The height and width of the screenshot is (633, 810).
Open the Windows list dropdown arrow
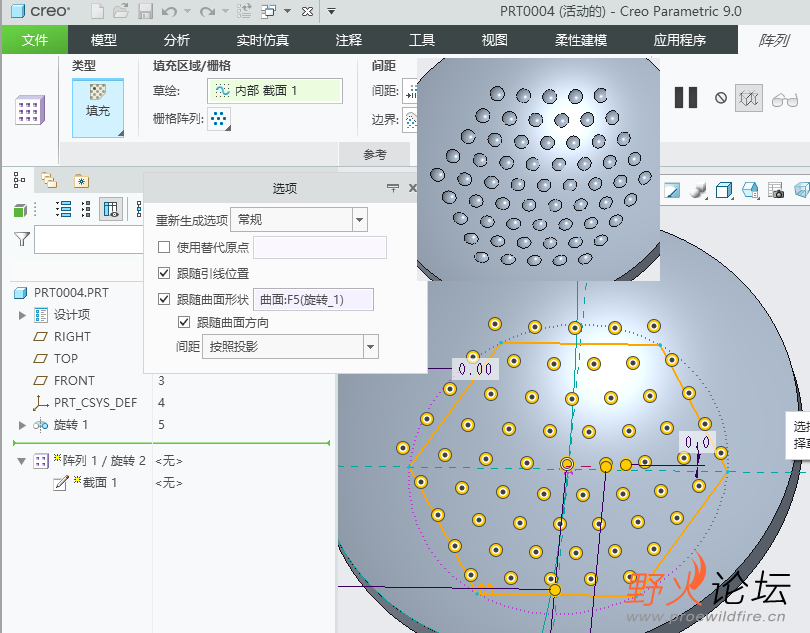pos(287,11)
